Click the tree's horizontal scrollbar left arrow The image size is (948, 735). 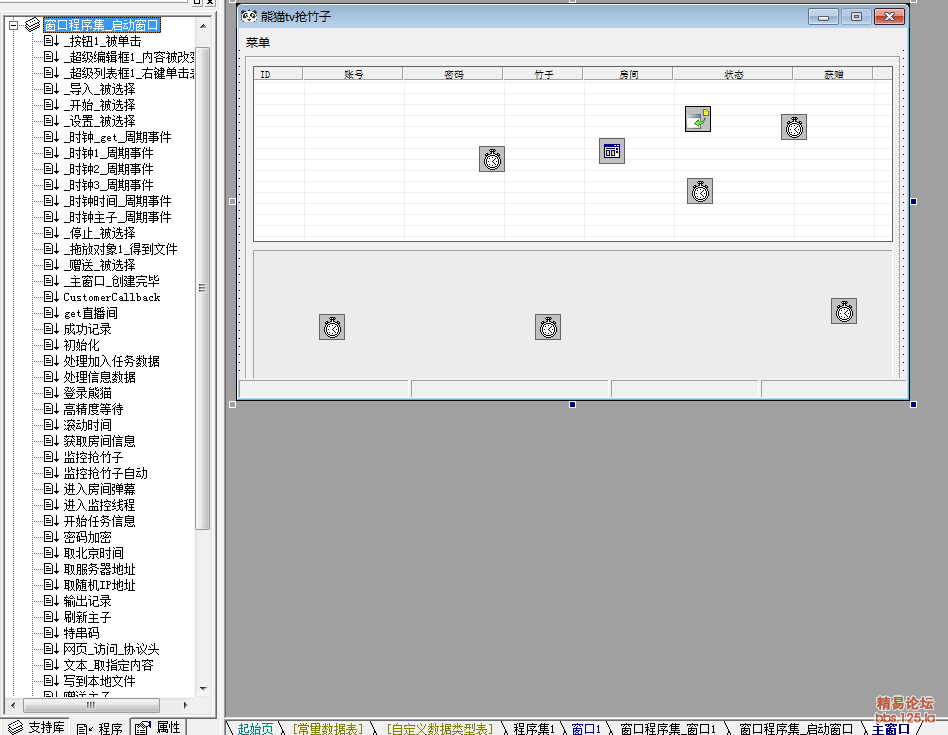pyautogui.click(x=13, y=705)
